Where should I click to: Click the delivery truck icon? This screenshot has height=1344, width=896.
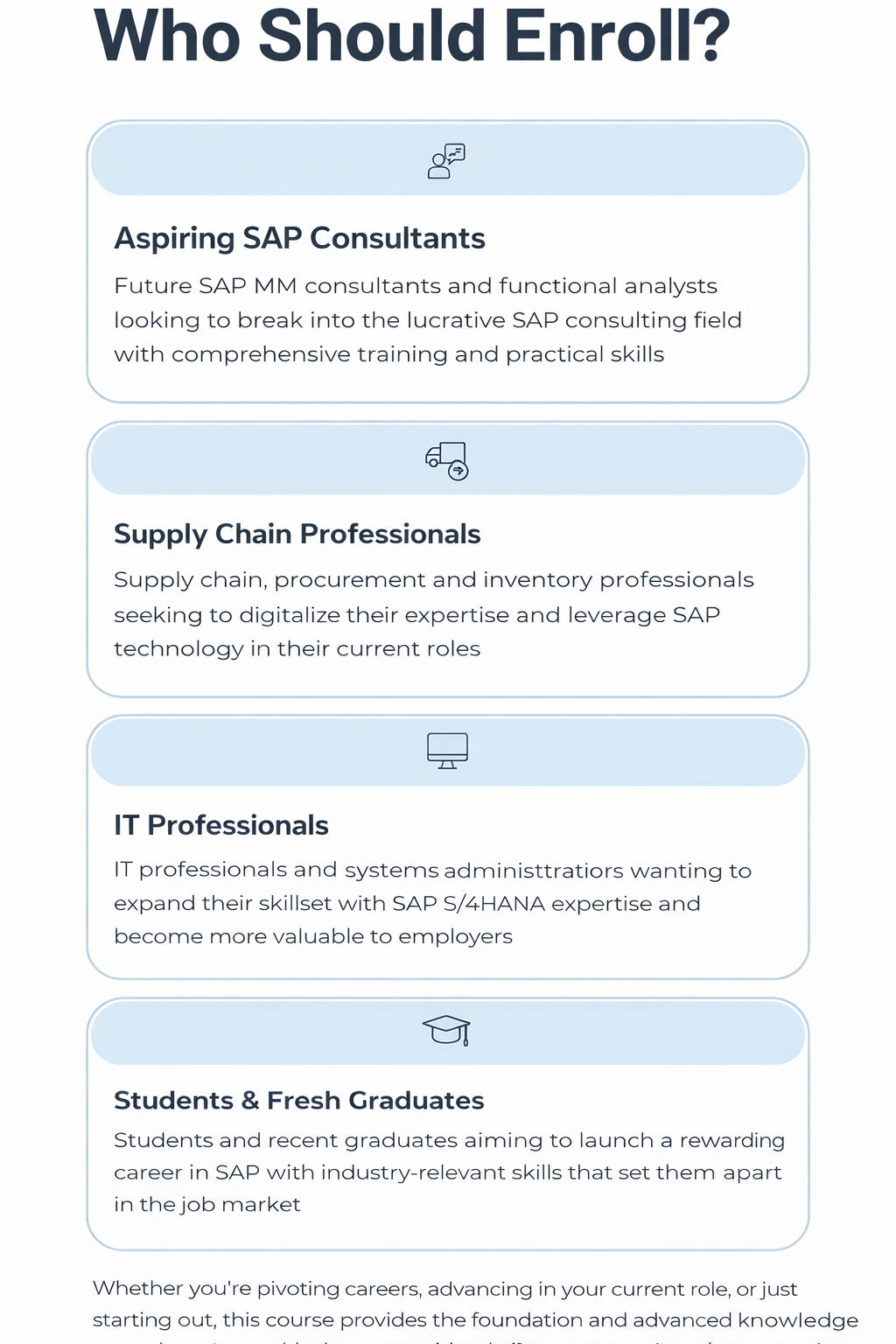[446, 460]
